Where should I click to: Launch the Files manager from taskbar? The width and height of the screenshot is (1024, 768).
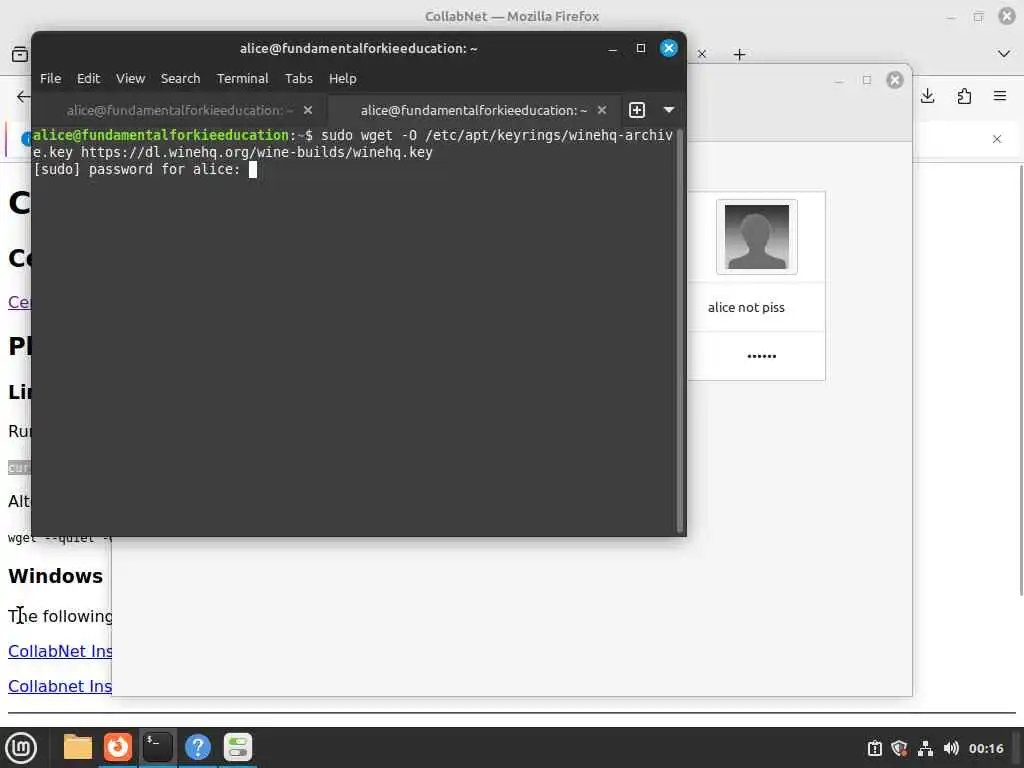78,747
